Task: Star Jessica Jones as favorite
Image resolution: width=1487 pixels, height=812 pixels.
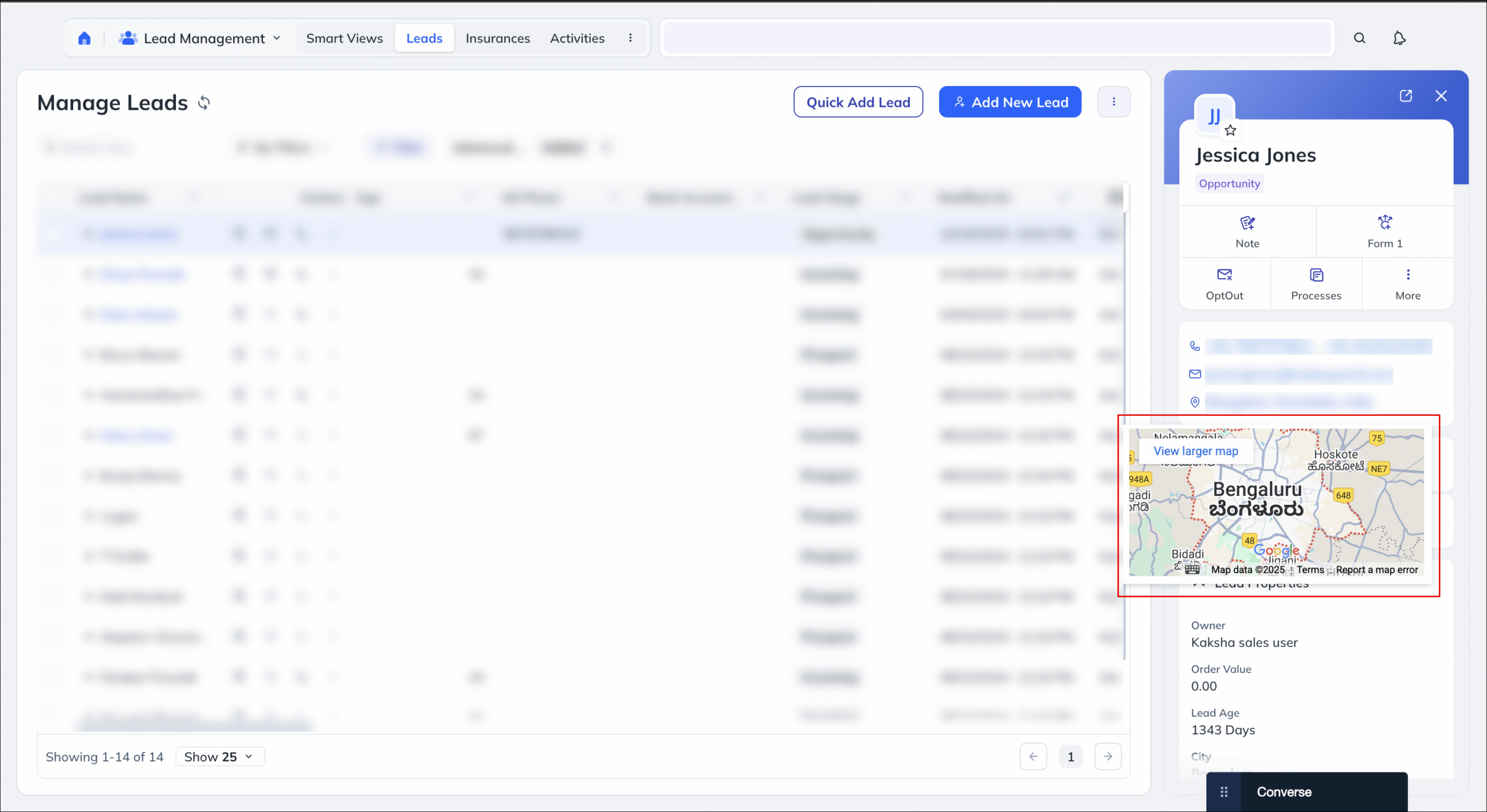Action: [x=1230, y=130]
